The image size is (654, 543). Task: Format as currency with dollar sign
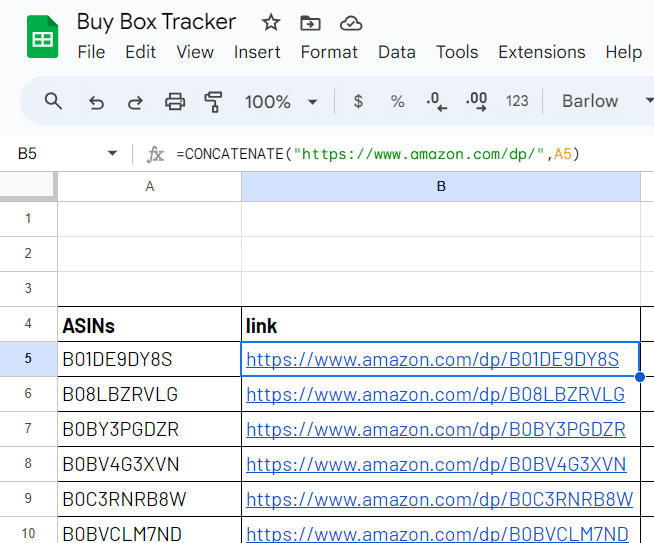pos(358,101)
